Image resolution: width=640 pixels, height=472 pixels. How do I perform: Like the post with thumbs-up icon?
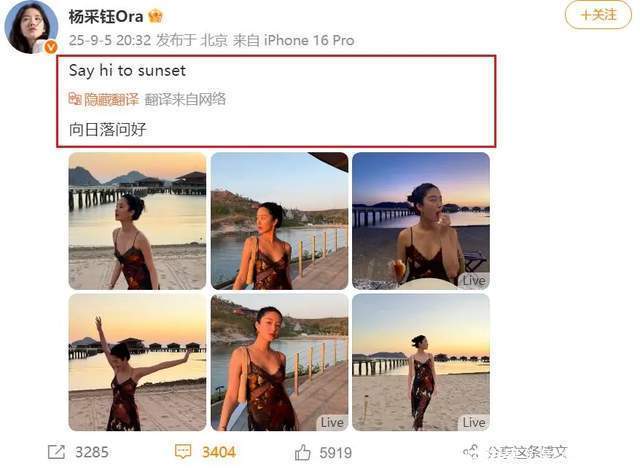302,452
